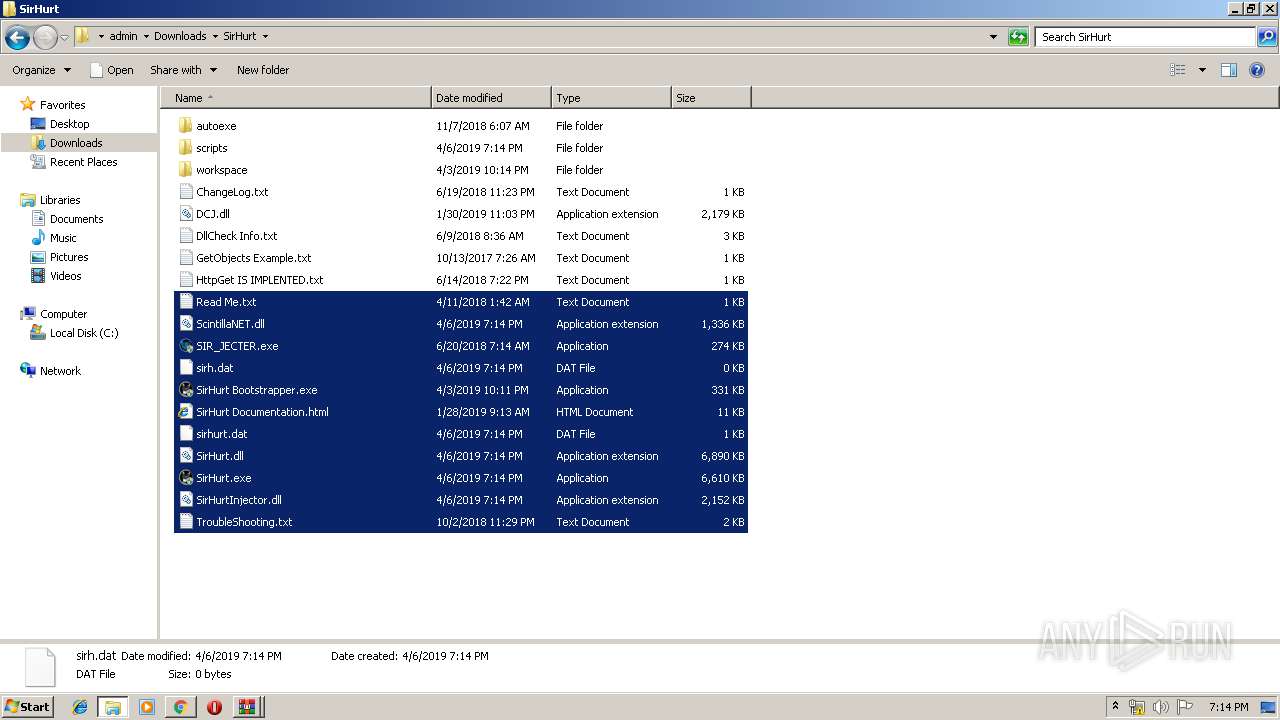Click the SirHurt Documentation.html icon

point(185,412)
